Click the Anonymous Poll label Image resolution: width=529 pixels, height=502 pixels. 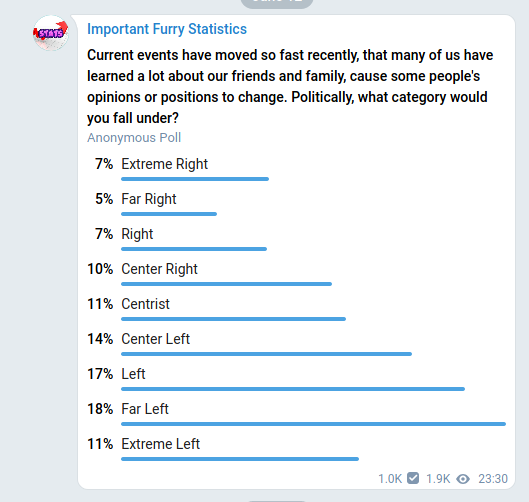[134, 138]
